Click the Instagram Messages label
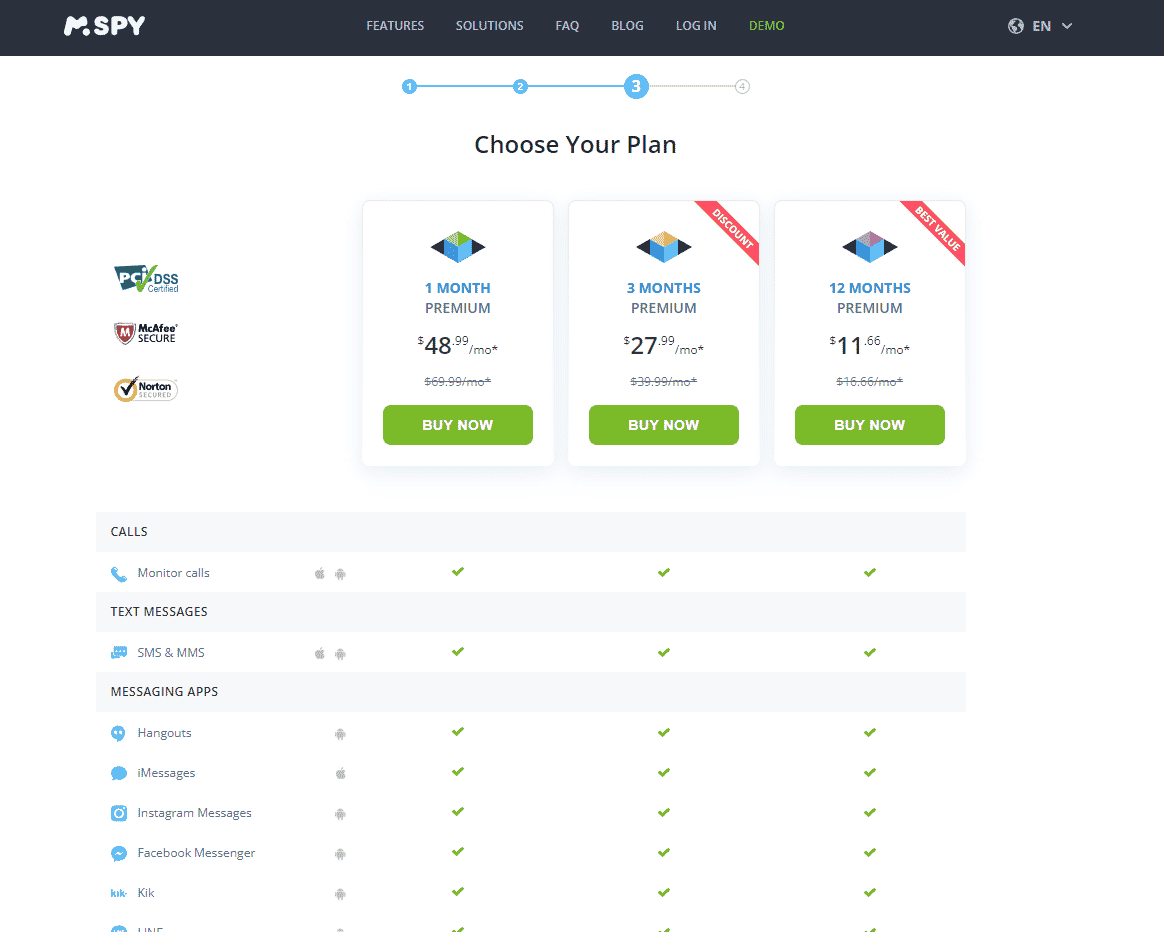This screenshot has width=1164, height=932. [x=194, y=813]
